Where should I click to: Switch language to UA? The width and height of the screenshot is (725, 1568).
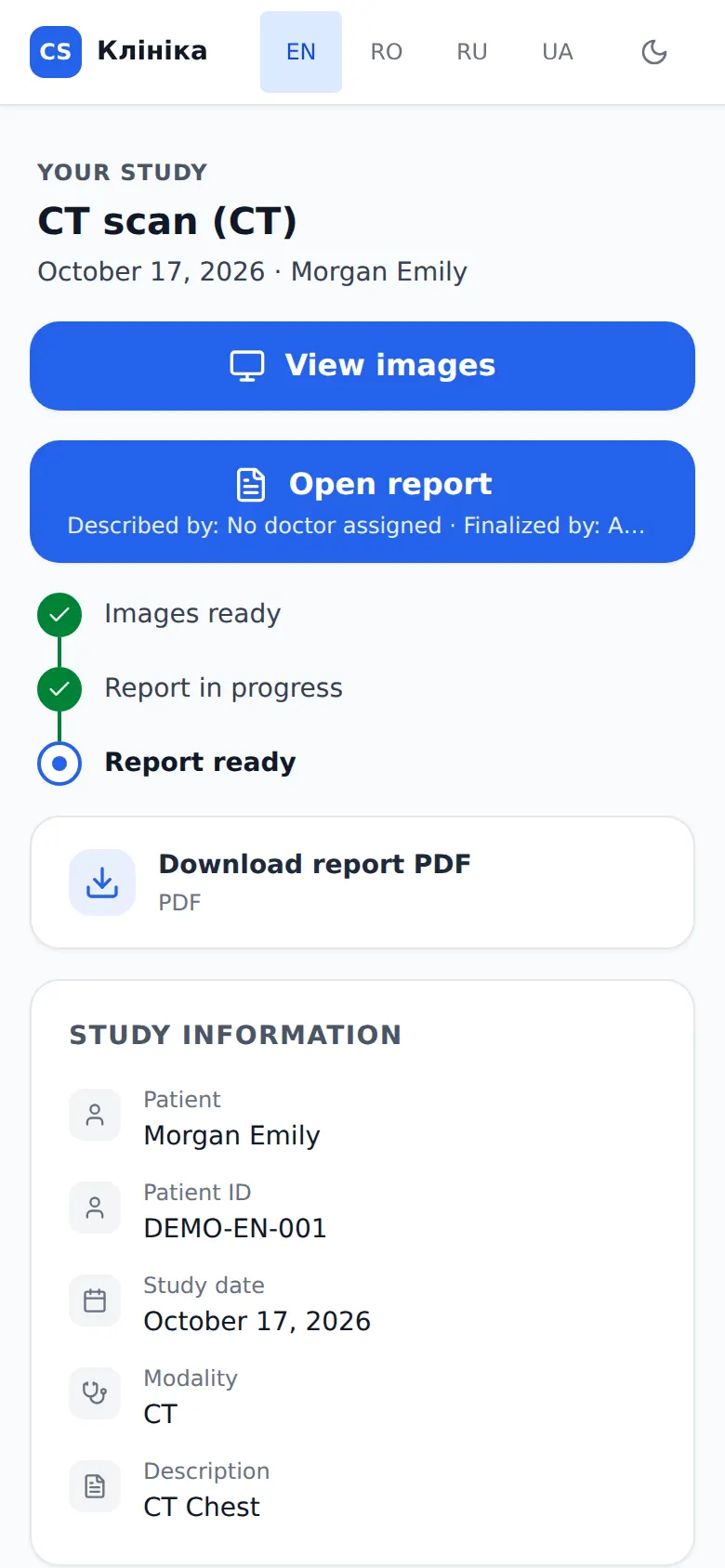point(558,52)
